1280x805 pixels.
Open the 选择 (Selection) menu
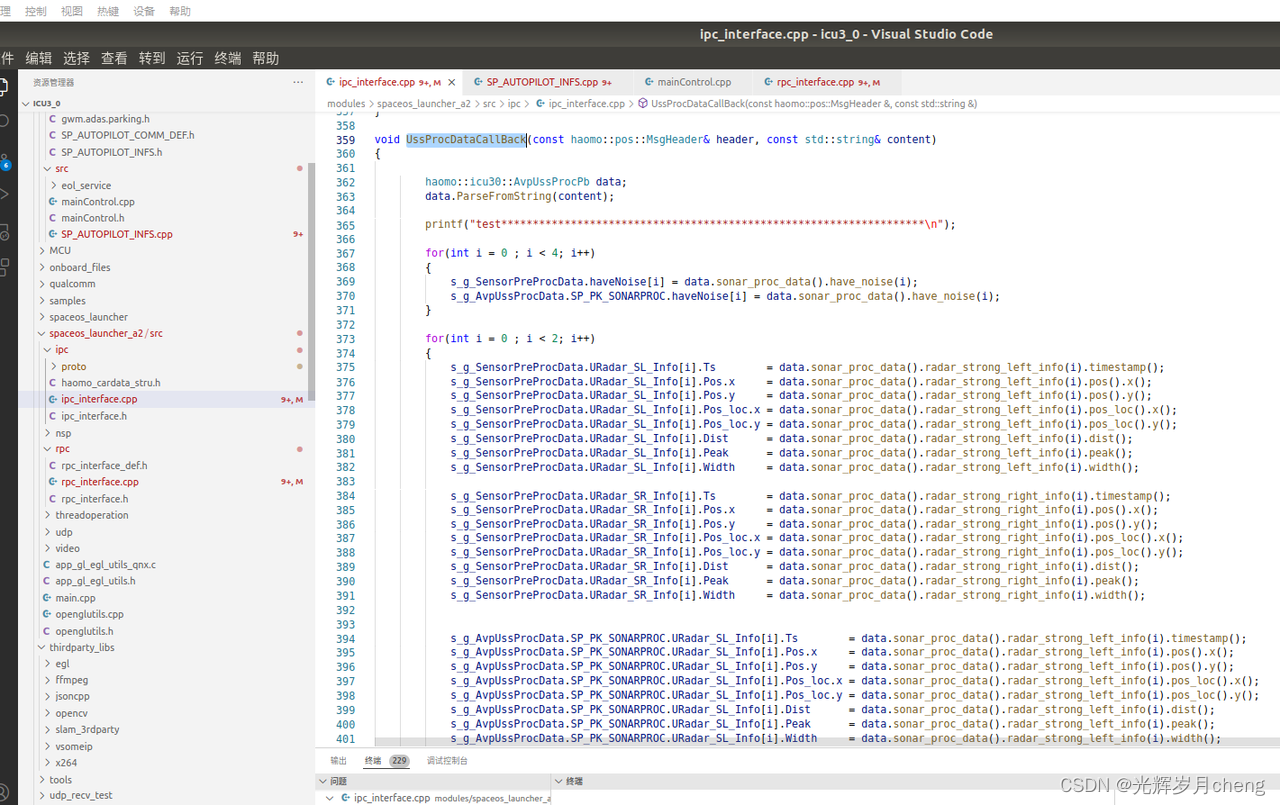pos(76,58)
